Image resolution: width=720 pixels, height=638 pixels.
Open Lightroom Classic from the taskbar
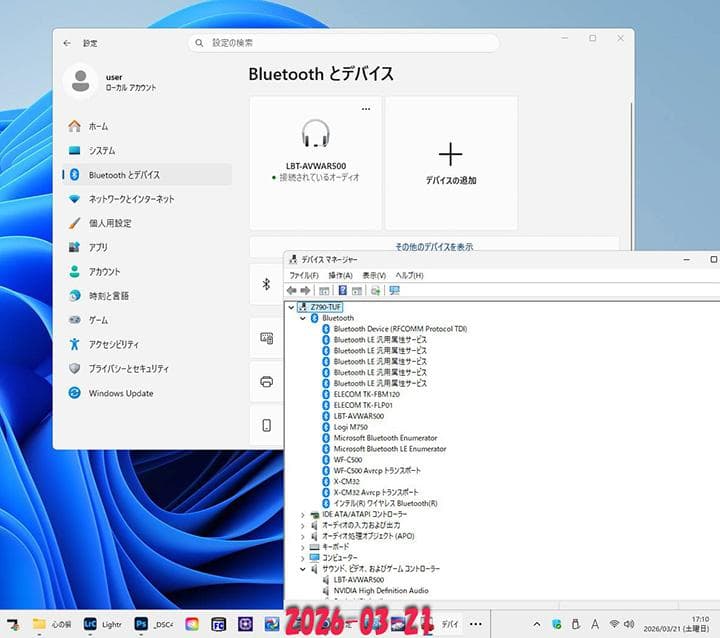pyautogui.click(x=102, y=624)
